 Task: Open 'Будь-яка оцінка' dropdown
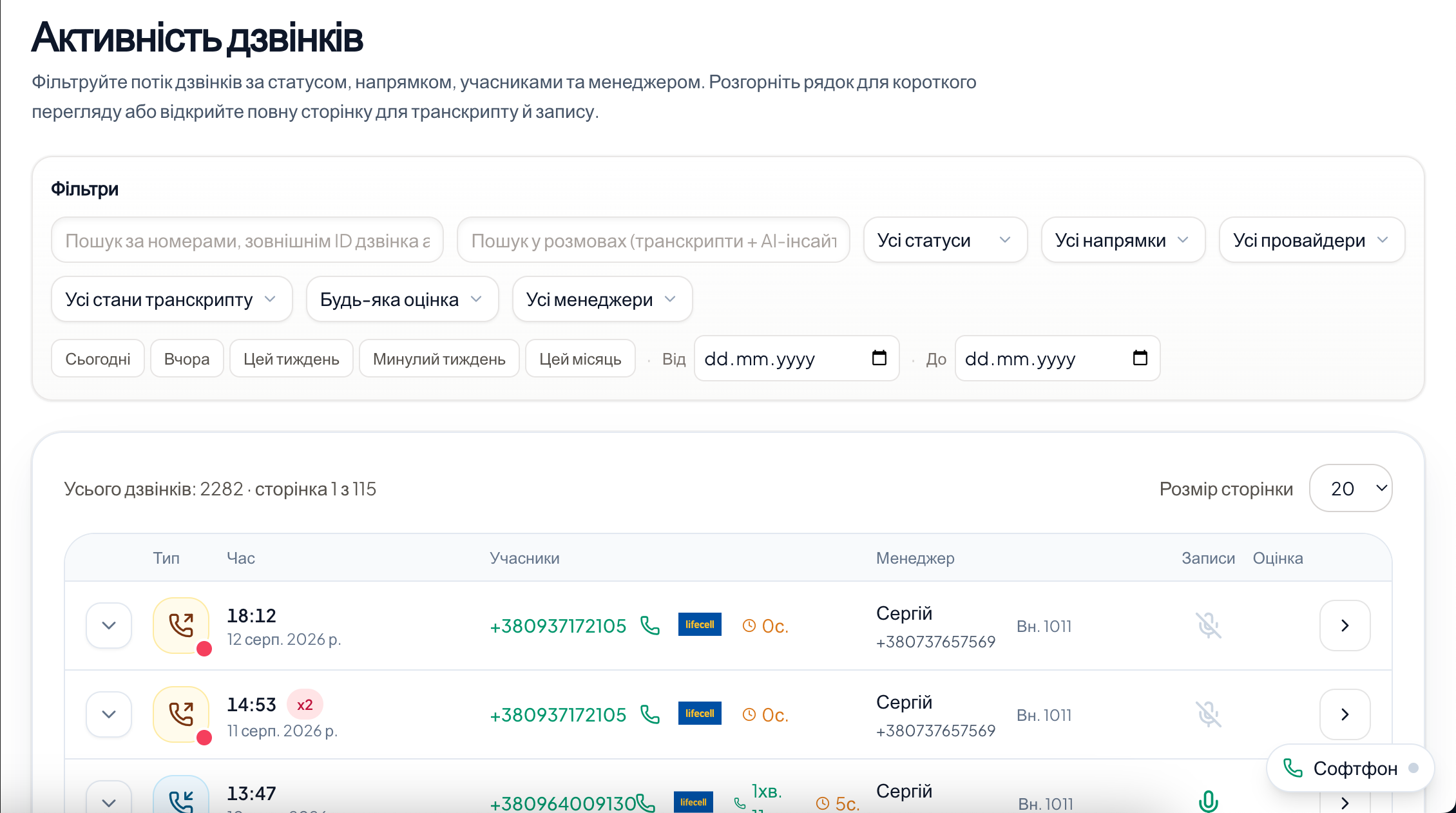[x=403, y=300]
